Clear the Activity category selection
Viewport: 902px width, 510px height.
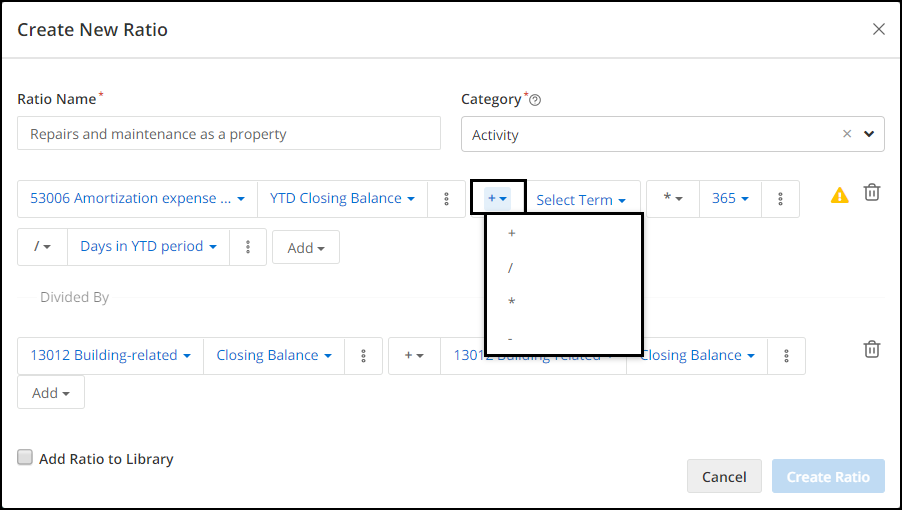tap(847, 134)
